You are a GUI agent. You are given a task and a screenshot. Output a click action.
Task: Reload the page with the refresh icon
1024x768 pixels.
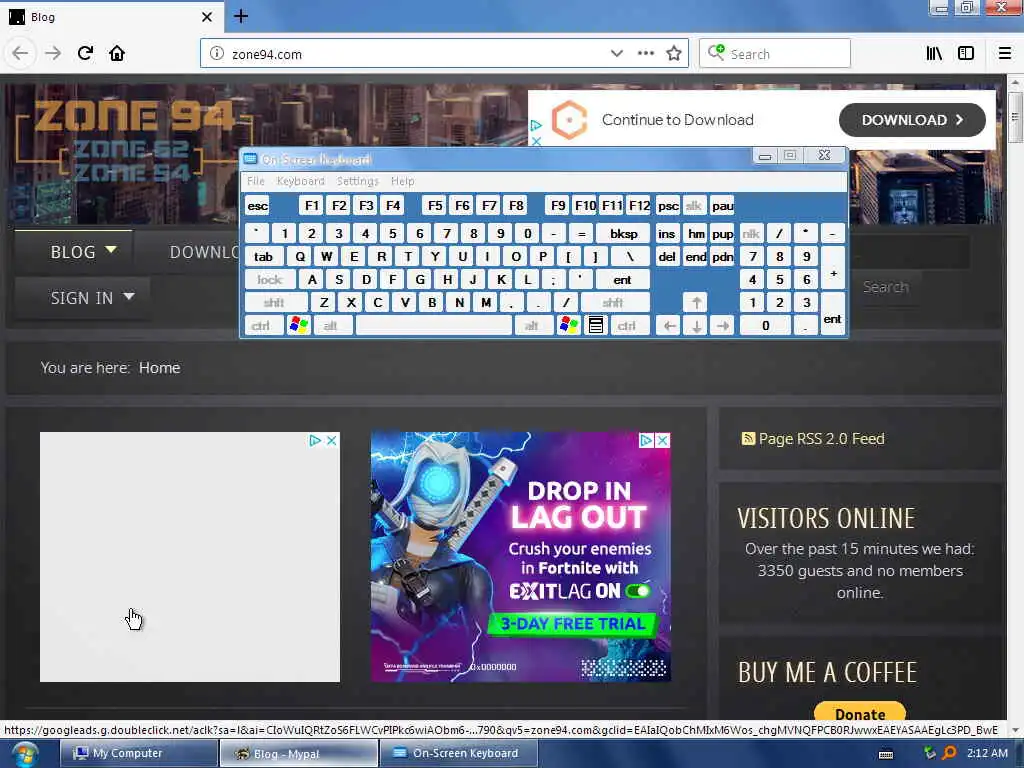click(85, 53)
